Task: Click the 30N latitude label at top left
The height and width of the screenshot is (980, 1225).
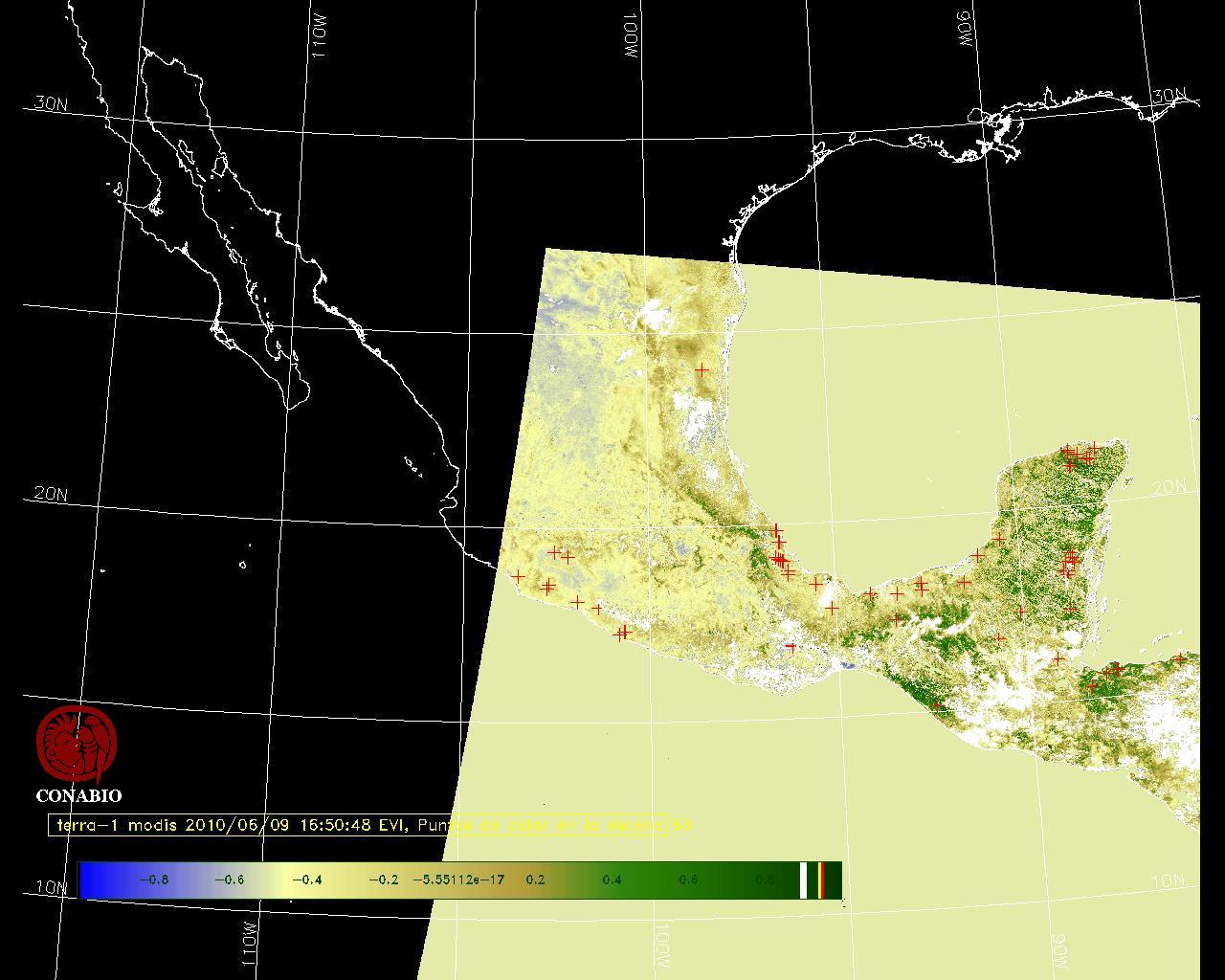Action: click(51, 103)
